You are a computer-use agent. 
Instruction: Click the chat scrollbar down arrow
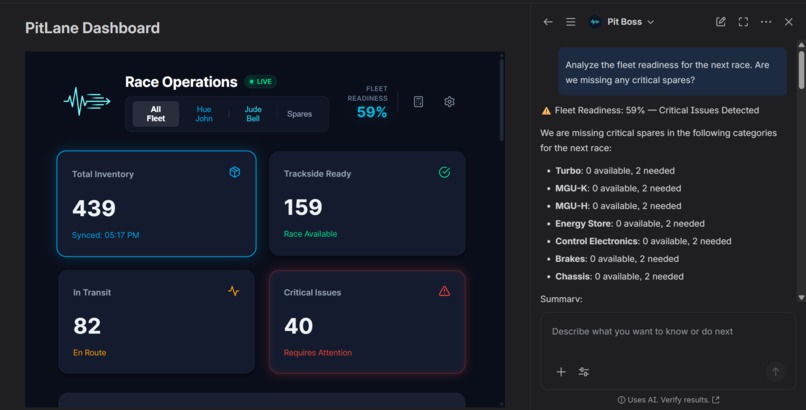click(801, 297)
